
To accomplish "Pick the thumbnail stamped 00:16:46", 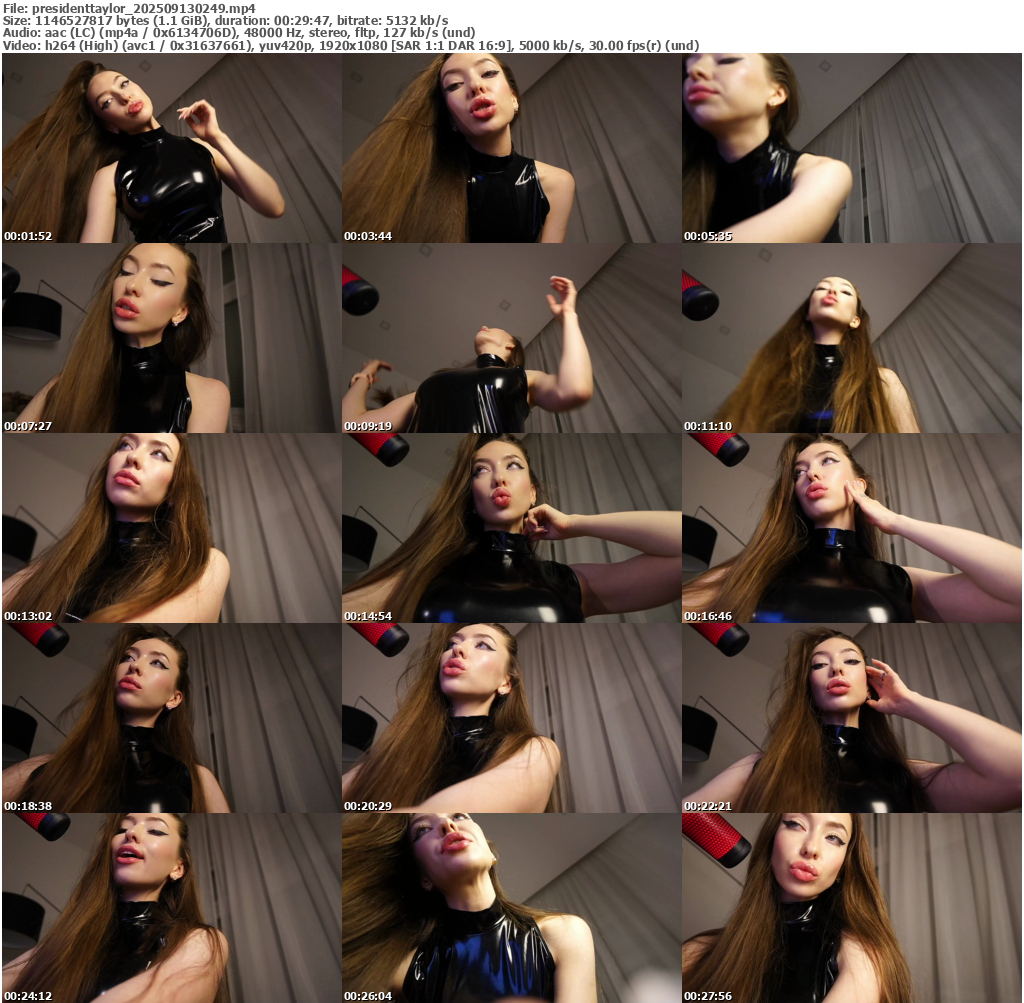I will click(852, 528).
